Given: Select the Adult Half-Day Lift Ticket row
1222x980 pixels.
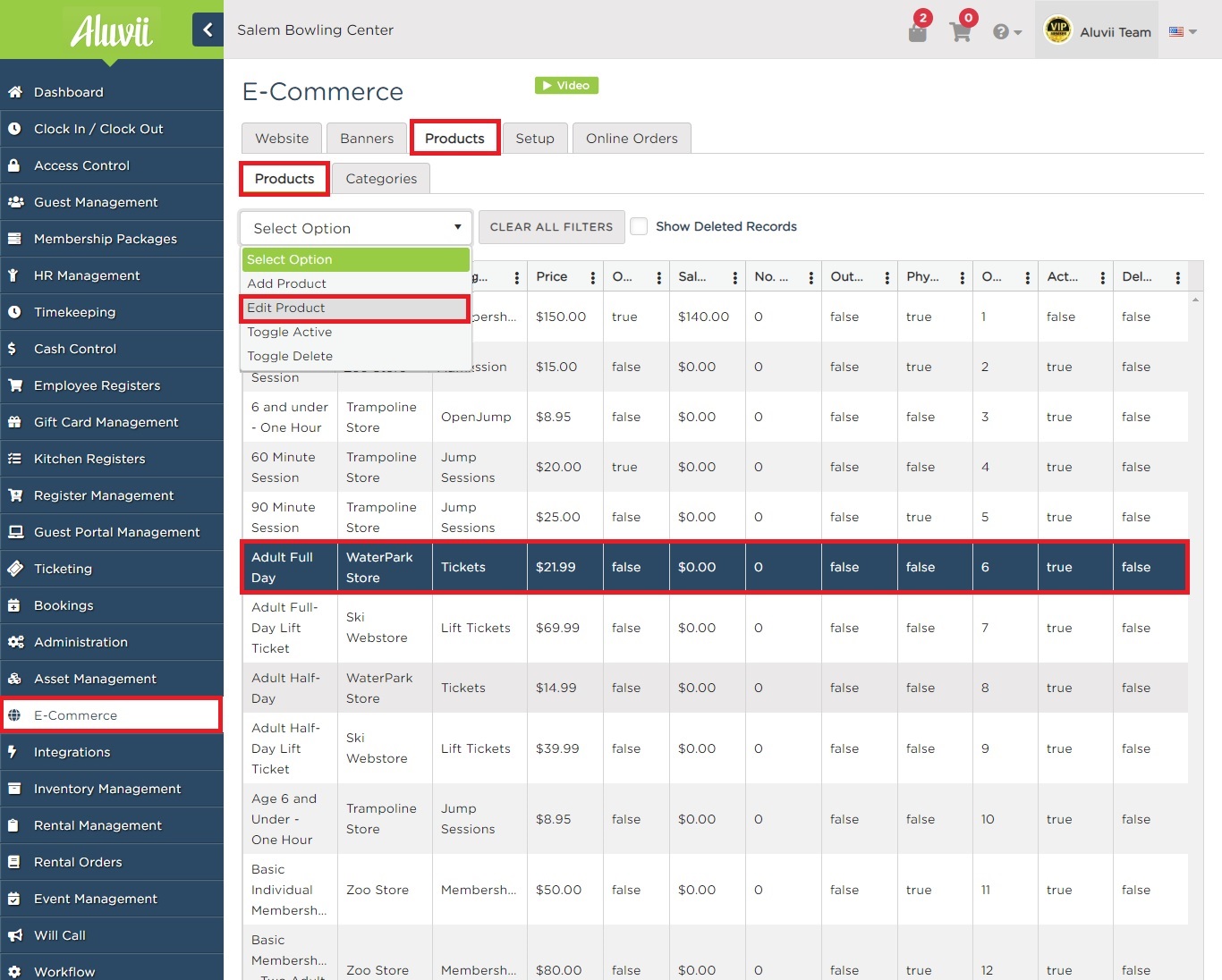Looking at the screenshot, I should pos(715,748).
